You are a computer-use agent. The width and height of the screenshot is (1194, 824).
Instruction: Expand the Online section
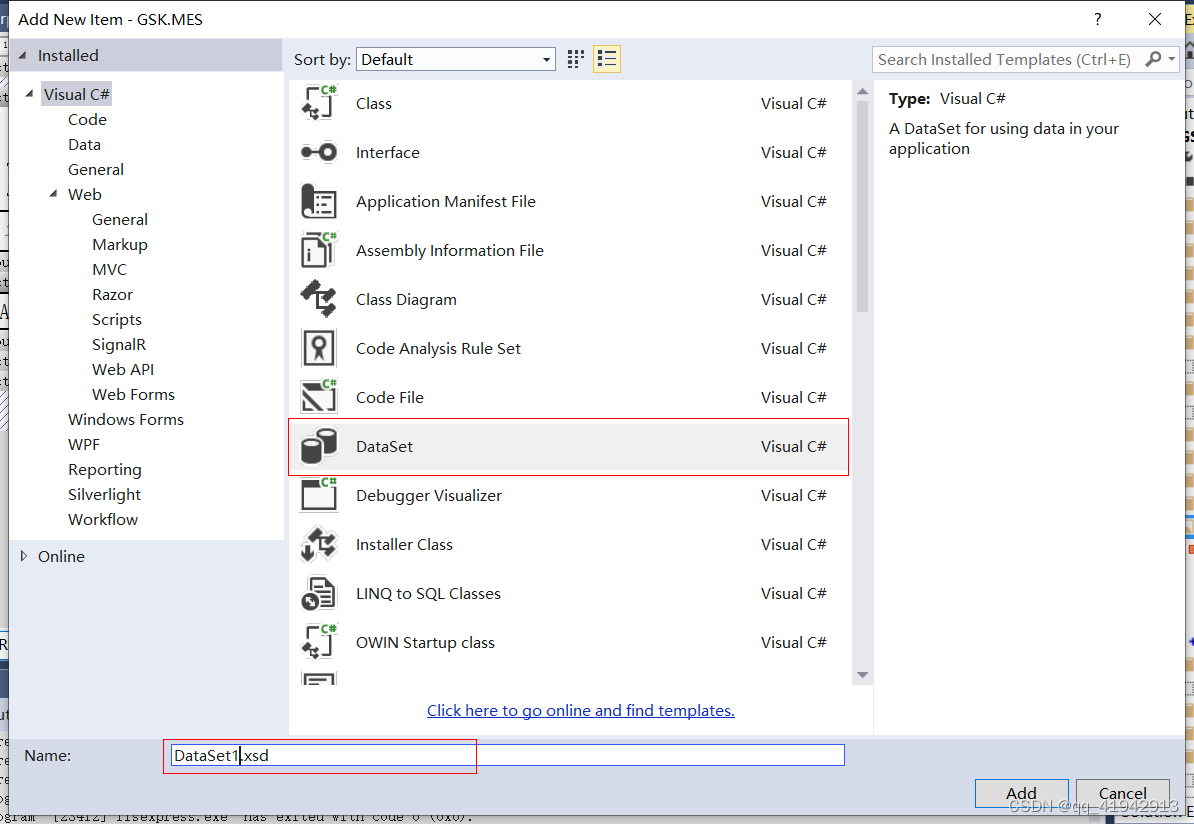(x=24, y=557)
